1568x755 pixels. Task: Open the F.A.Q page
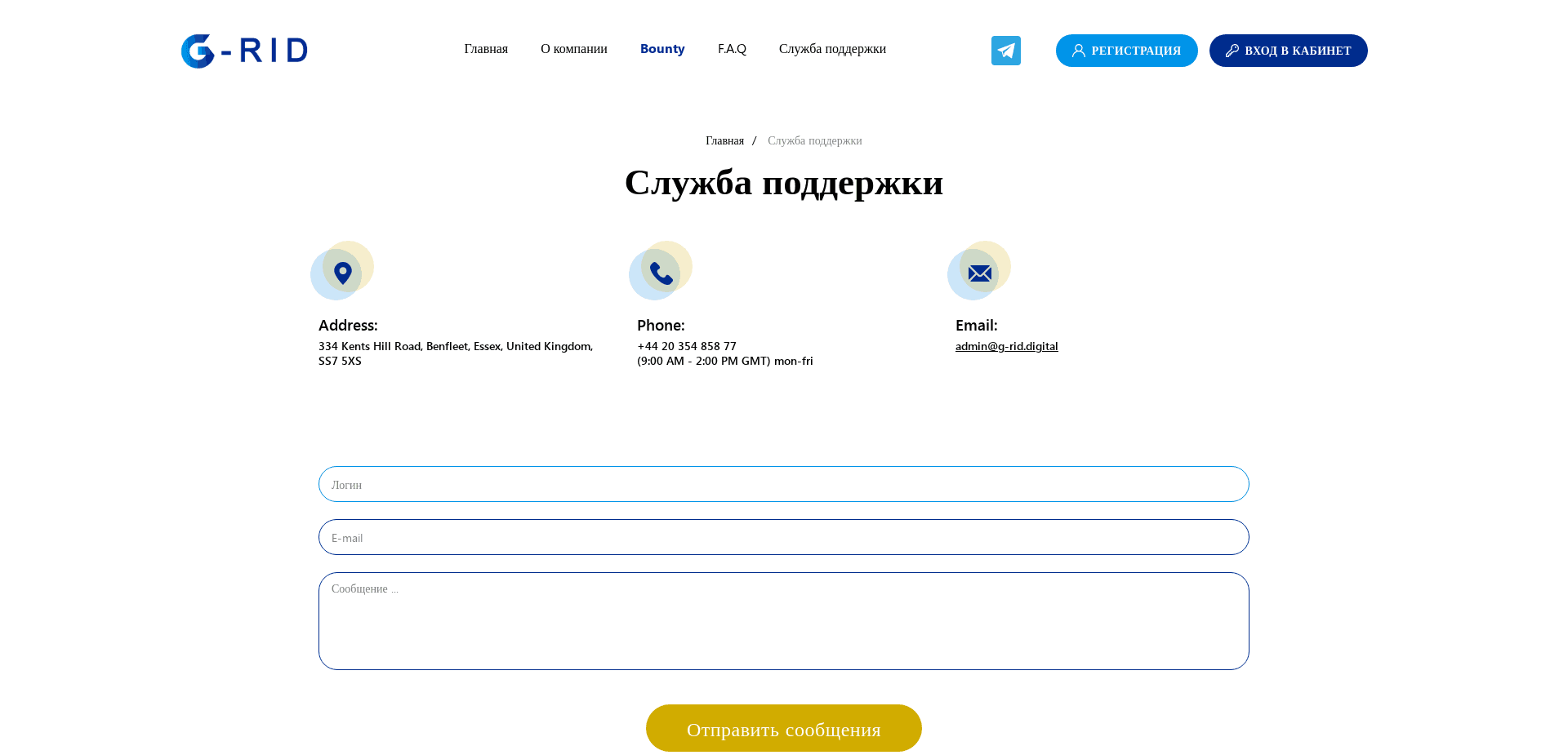click(732, 49)
